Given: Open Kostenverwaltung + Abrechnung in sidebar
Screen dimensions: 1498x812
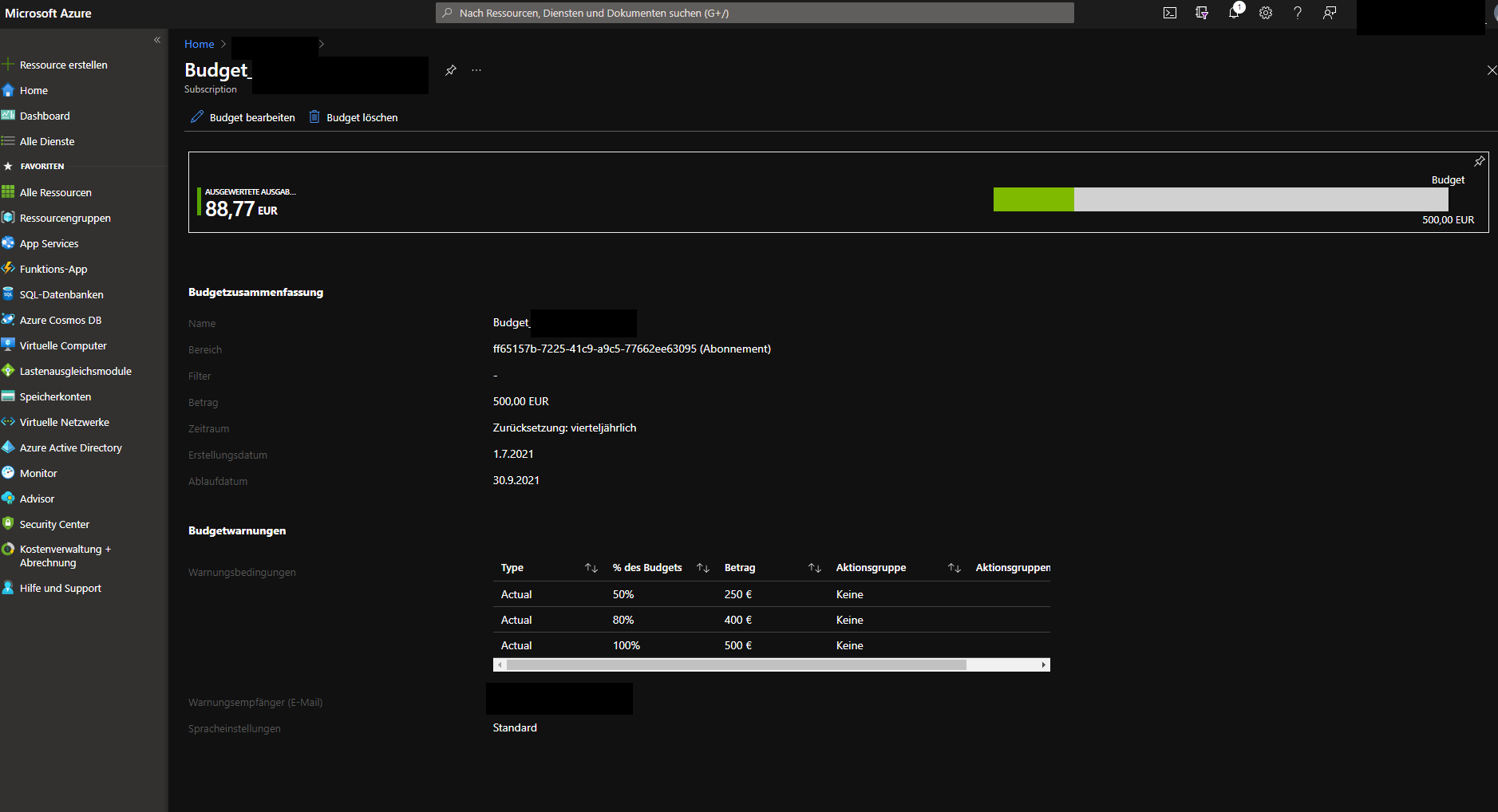Looking at the screenshot, I should (64, 556).
